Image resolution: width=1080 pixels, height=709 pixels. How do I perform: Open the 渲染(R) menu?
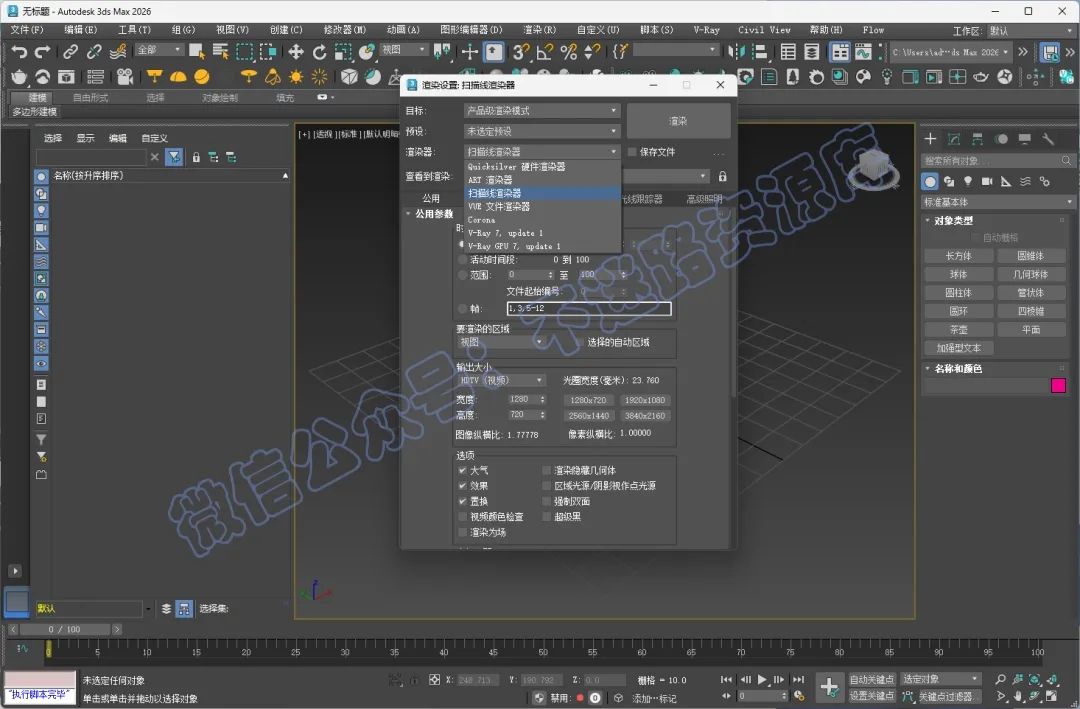coord(539,30)
